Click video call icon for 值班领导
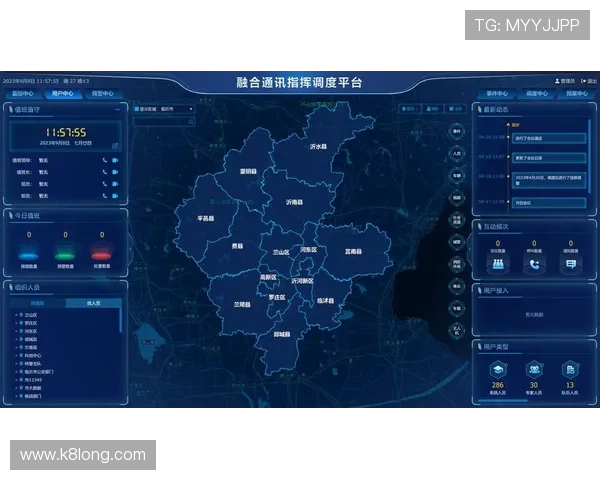 click(x=115, y=159)
